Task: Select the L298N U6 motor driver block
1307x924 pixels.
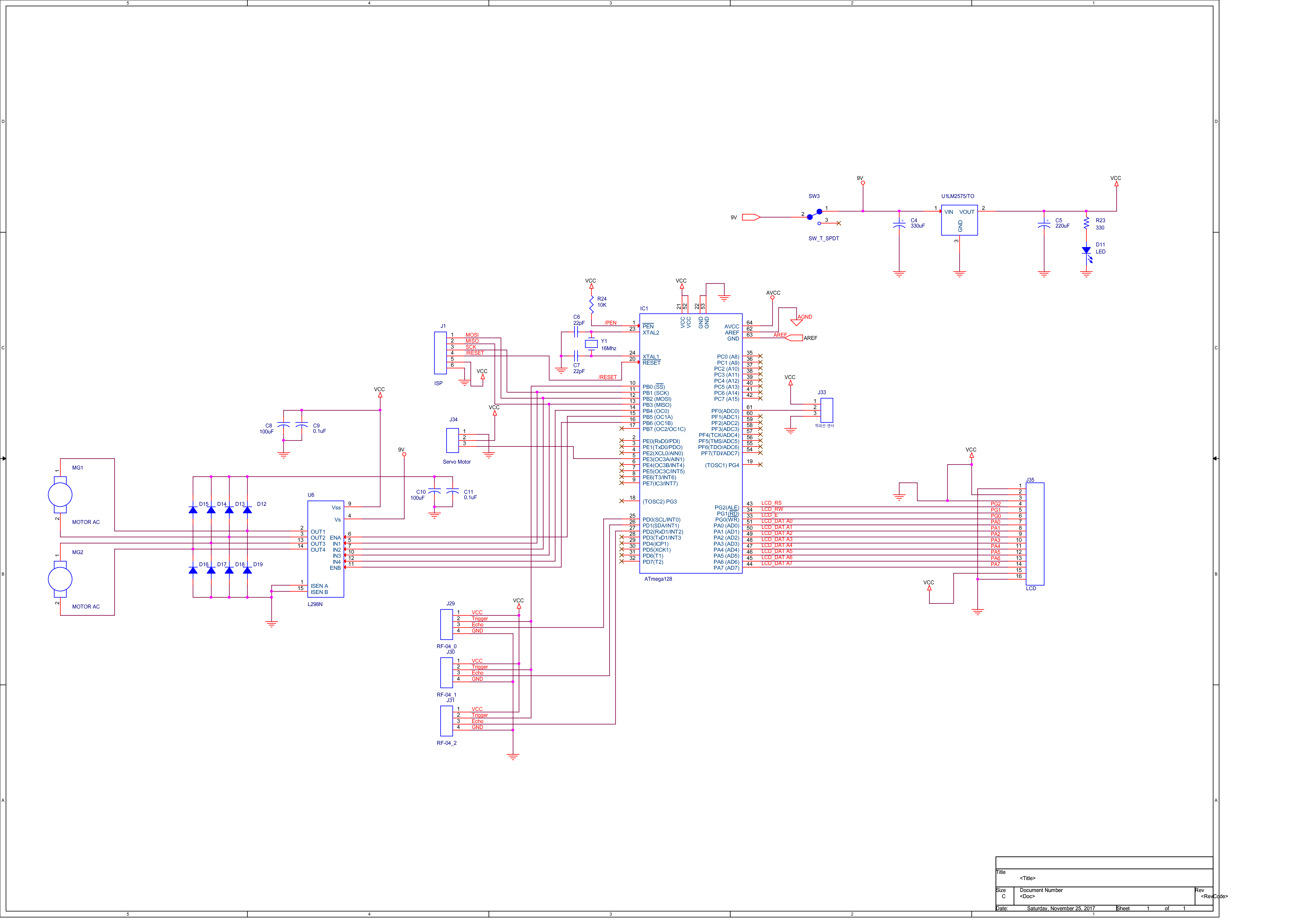Action: tap(326, 549)
